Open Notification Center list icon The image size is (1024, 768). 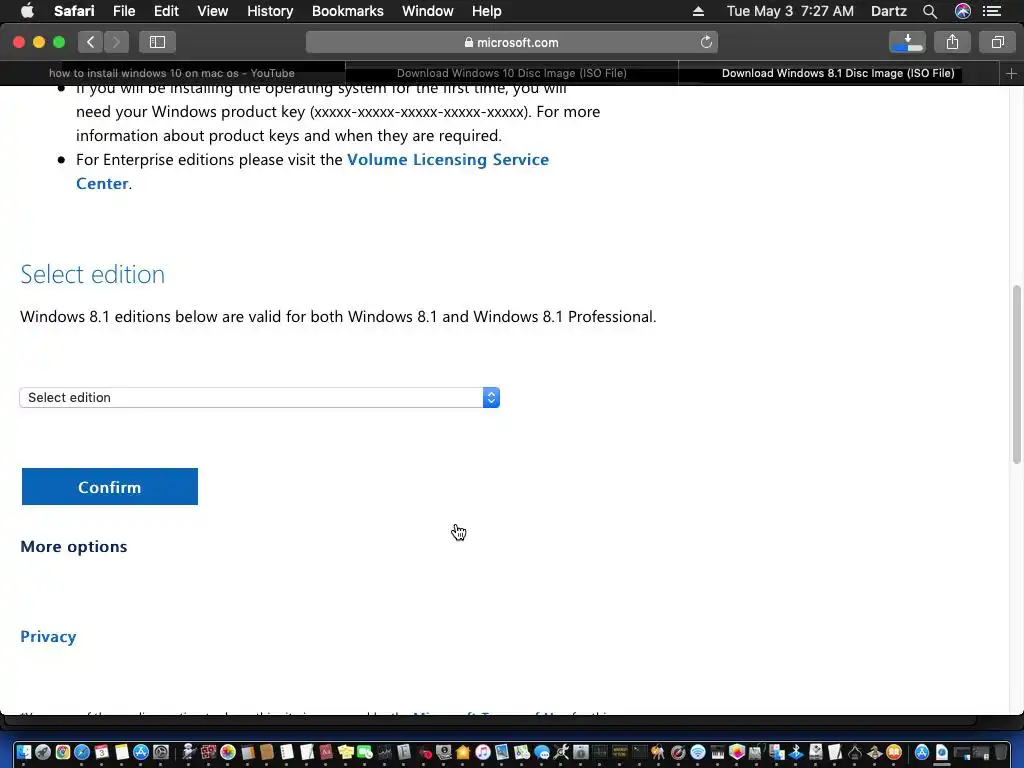(x=992, y=11)
